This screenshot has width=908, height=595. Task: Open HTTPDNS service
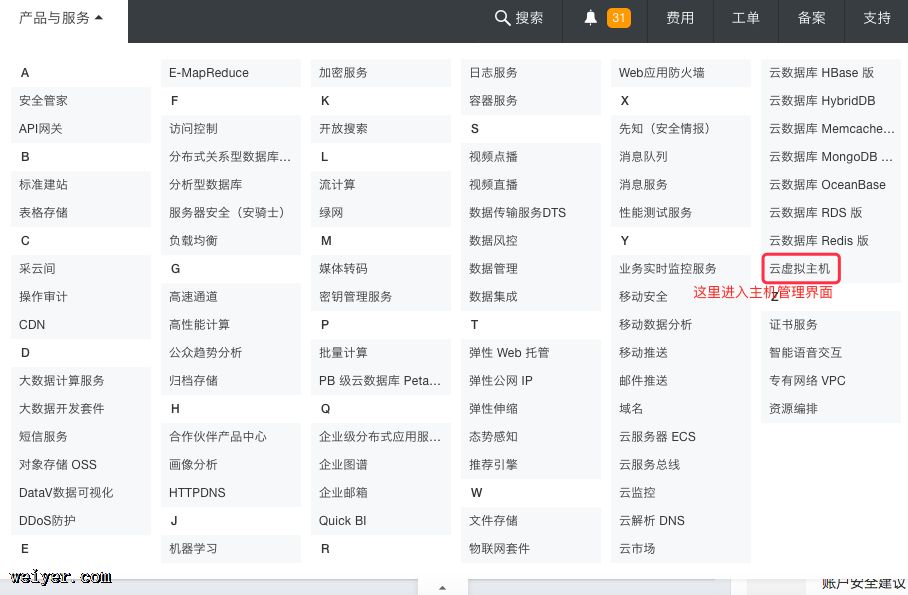coord(197,493)
